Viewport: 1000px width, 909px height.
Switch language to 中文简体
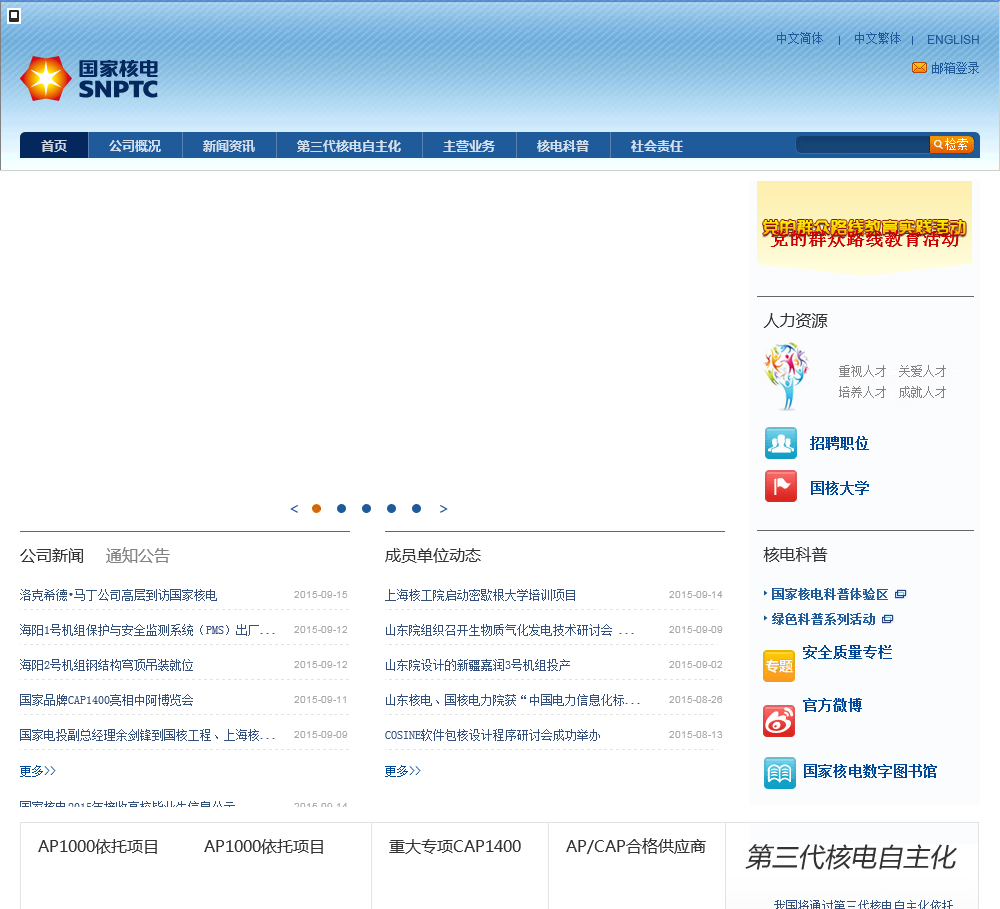(x=799, y=39)
